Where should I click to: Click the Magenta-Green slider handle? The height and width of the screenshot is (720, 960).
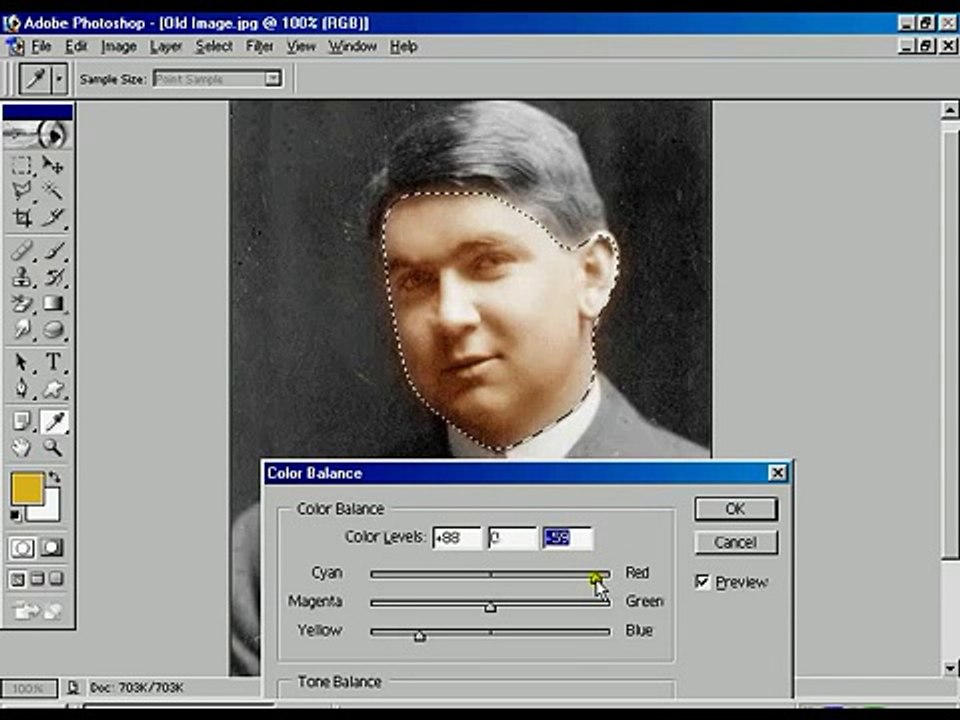point(490,607)
